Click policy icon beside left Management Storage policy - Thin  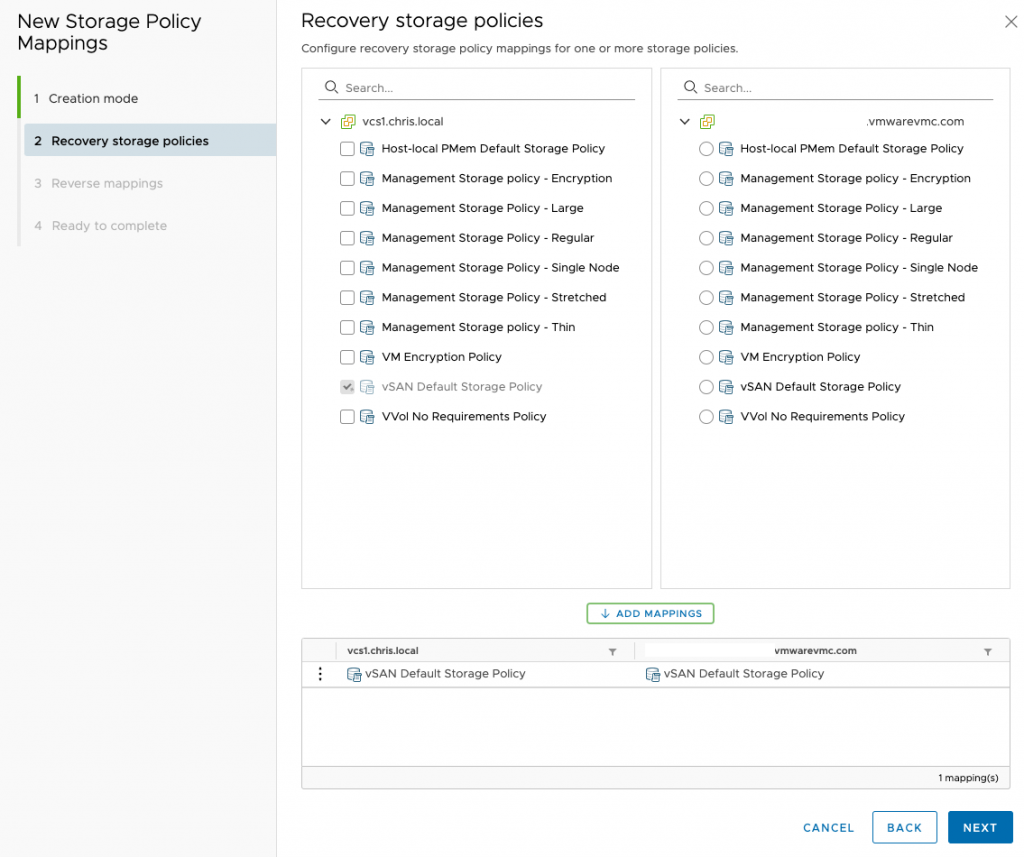coord(367,327)
